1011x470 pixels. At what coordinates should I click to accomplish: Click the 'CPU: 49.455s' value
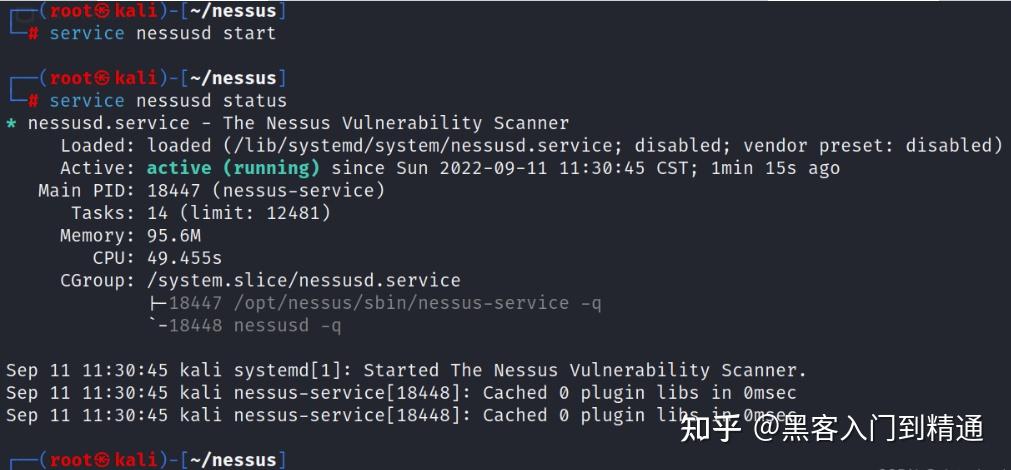(x=184, y=258)
